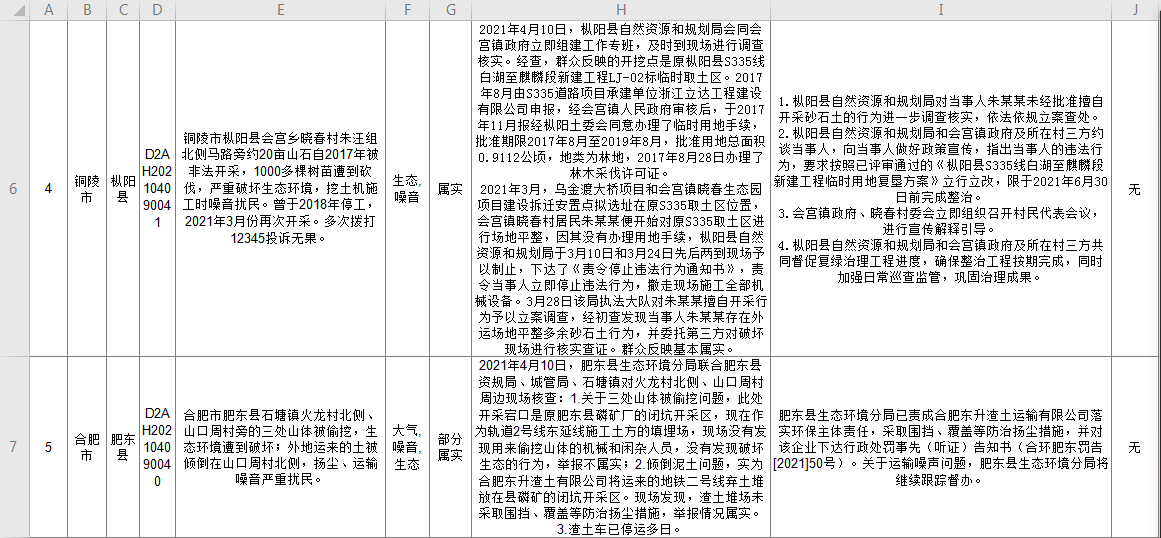Select the 枞阳县 cell

pyautogui.click(x=123, y=189)
